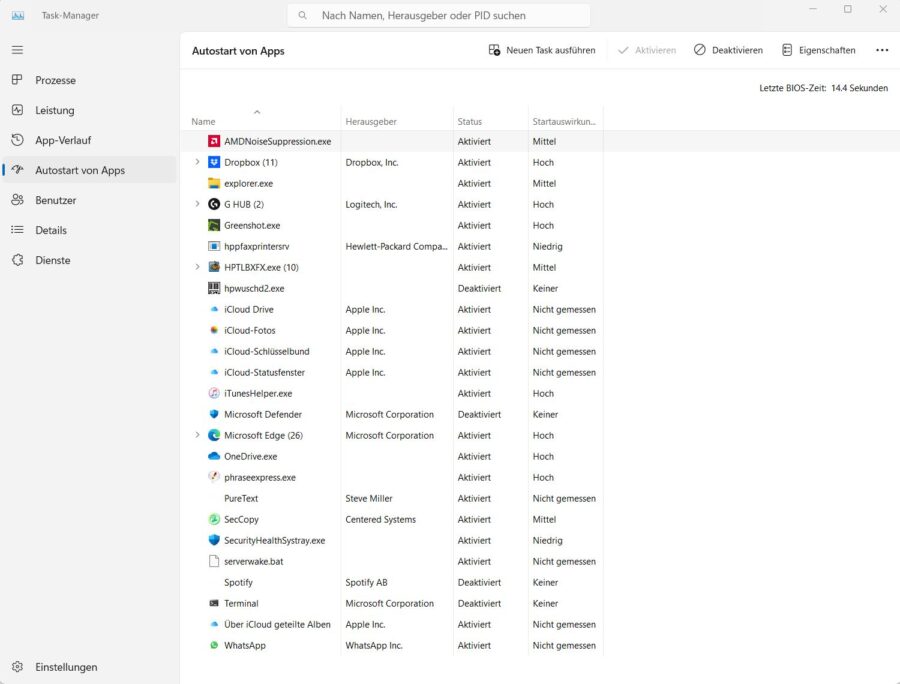This screenshot has width=900, height=684.
Task: Click the iCloud-Schlüsselbund icon
Action: (214, 351)
